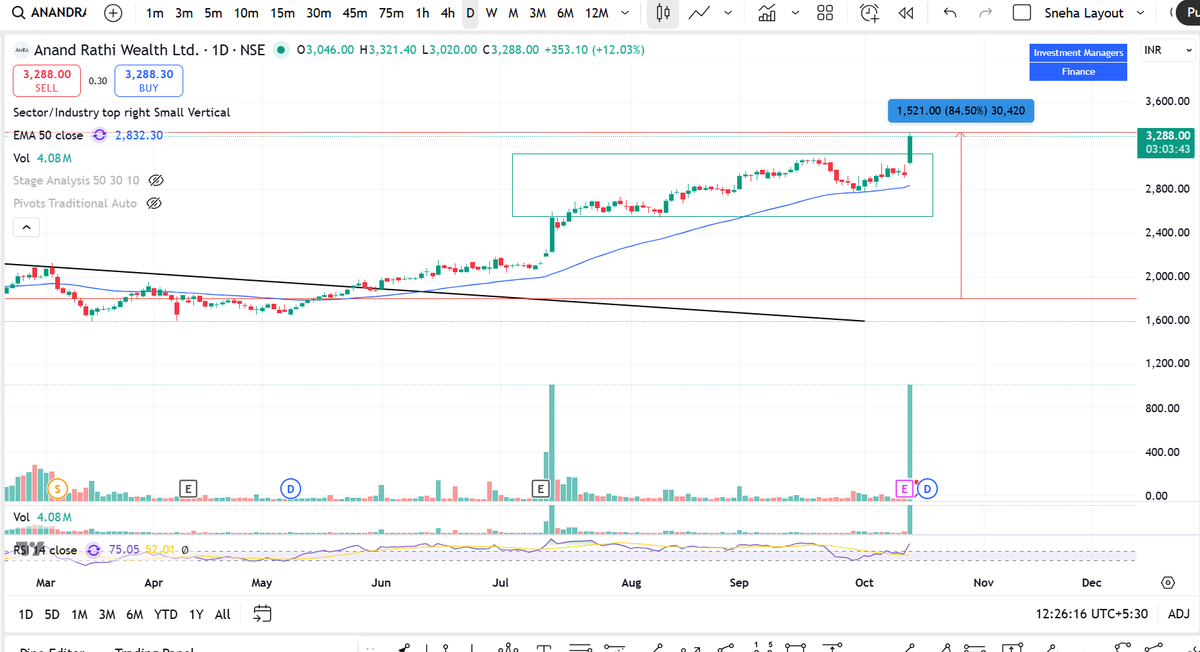
Task: Open the Trading Panel tab
Action: point(150,648)
